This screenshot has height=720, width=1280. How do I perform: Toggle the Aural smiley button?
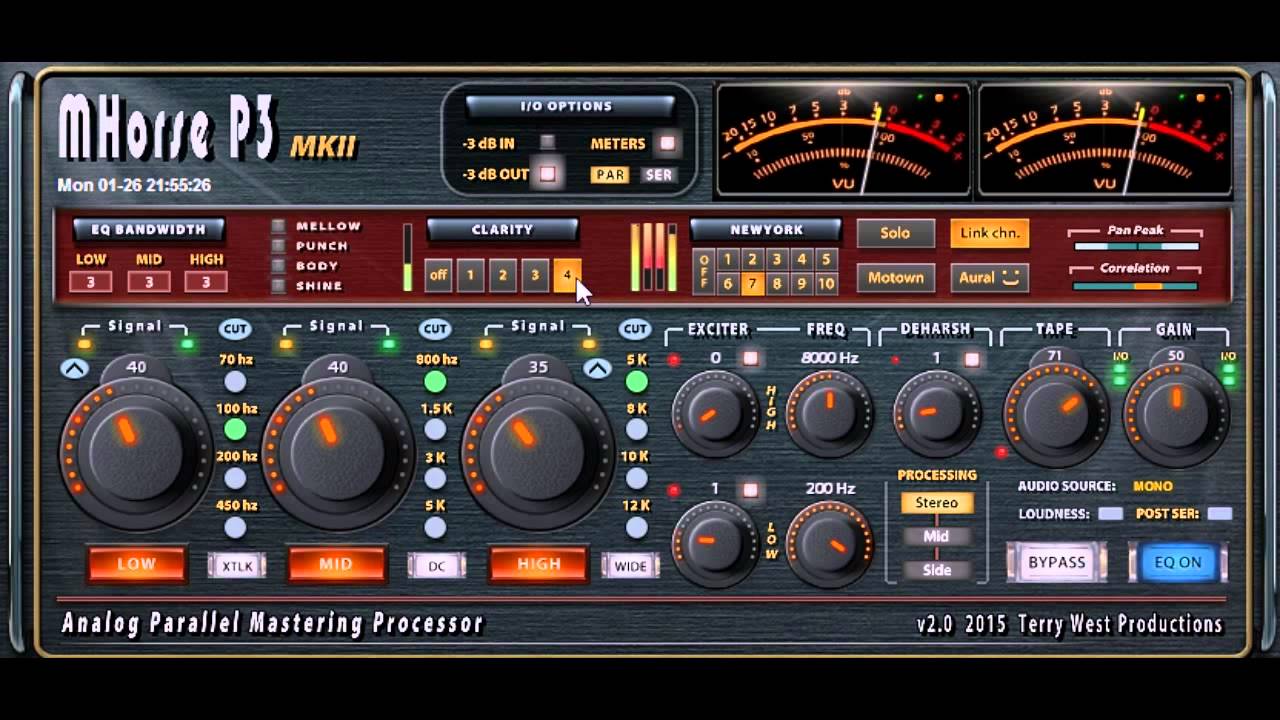(990, 278)
